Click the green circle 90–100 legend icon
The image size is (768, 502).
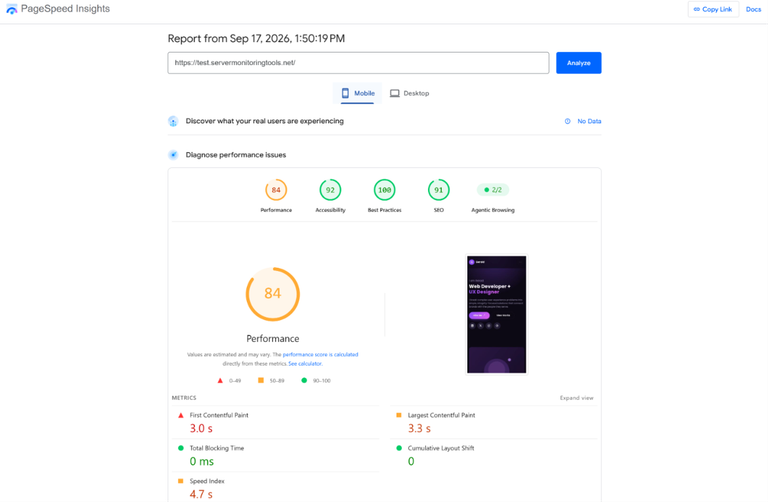point(304,380)
